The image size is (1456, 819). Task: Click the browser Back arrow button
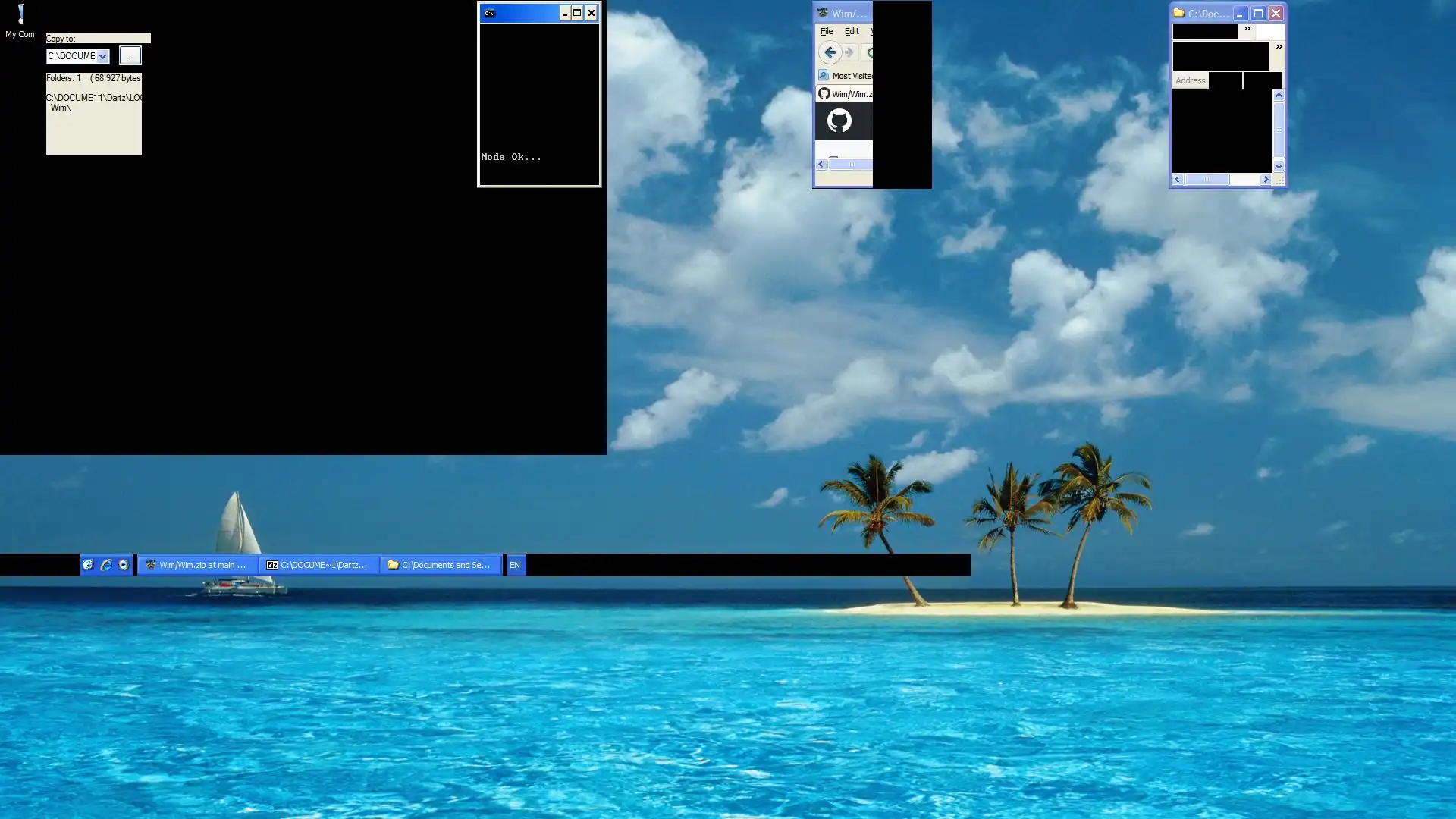click(830, 52)
